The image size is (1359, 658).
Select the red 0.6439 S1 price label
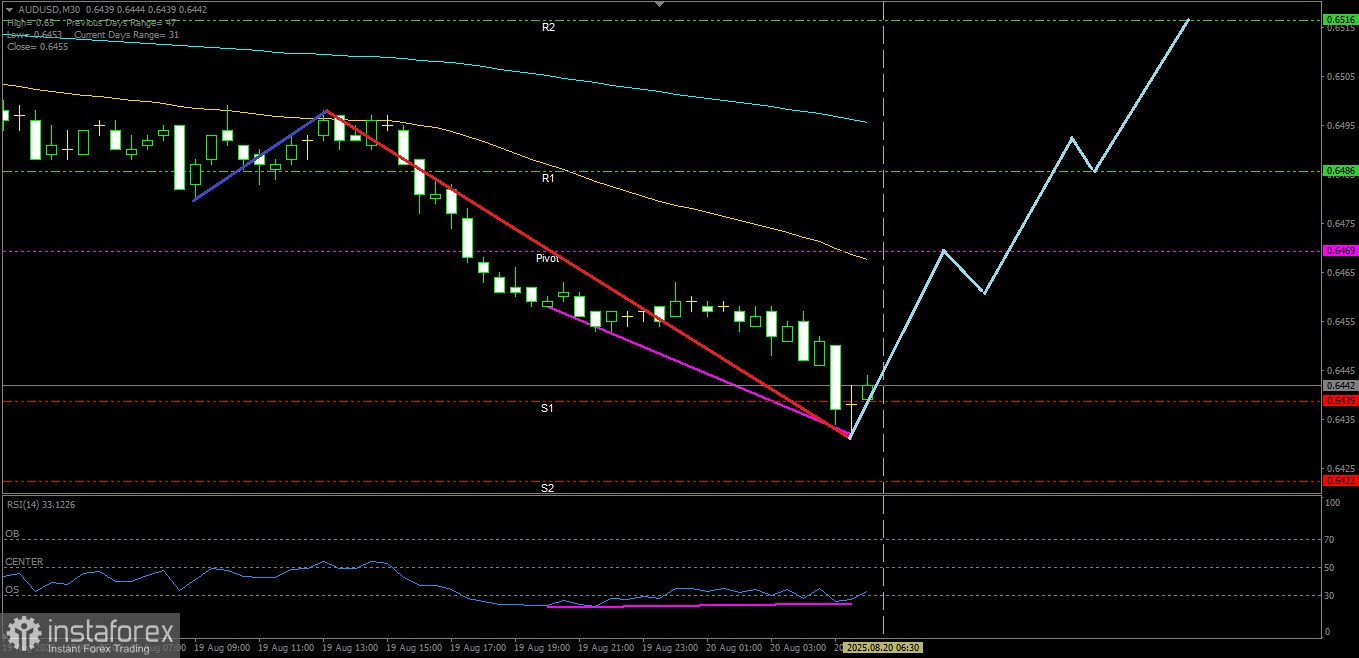pos(1340,401)
